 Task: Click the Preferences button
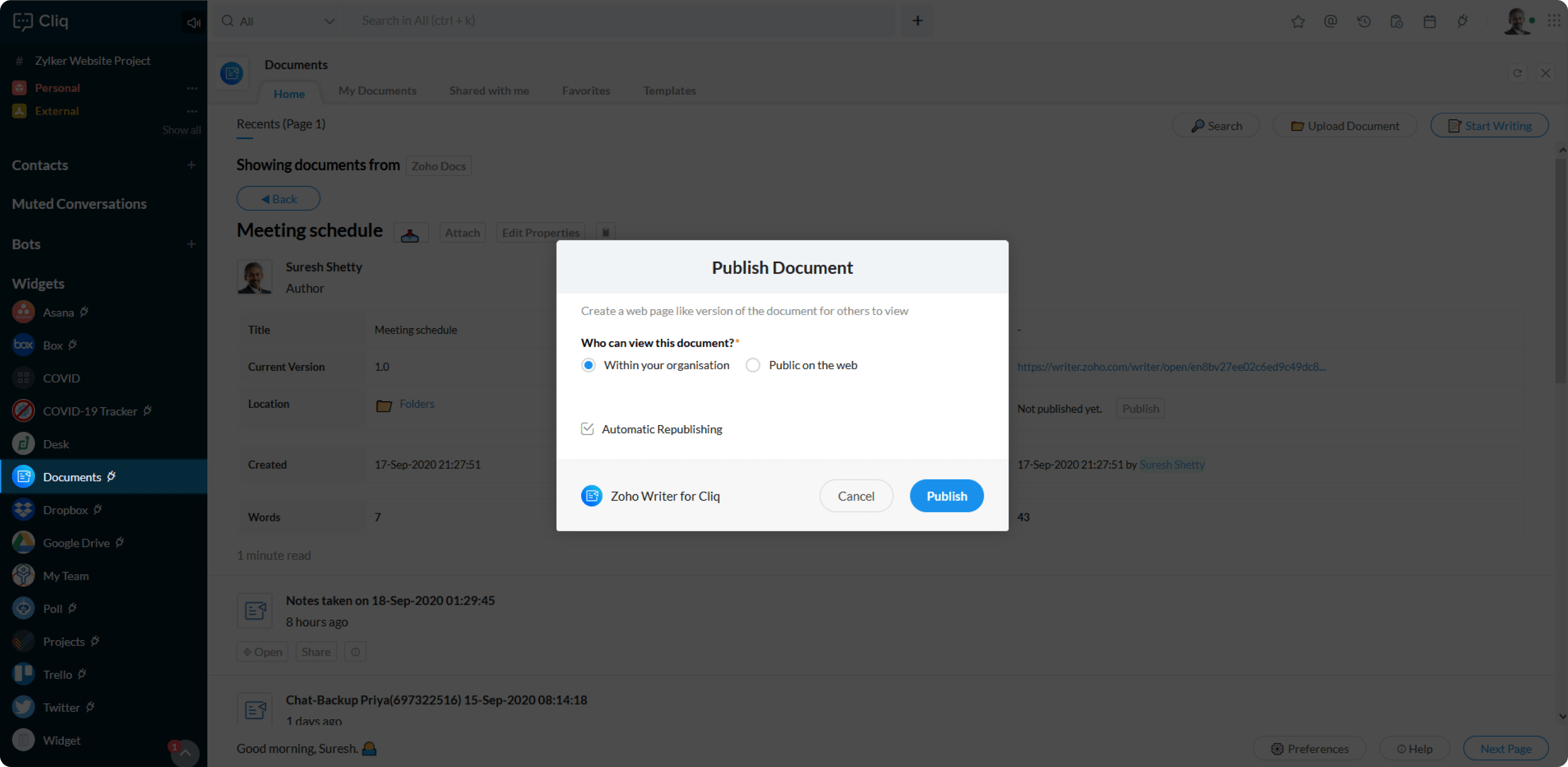click(1309, 749)
